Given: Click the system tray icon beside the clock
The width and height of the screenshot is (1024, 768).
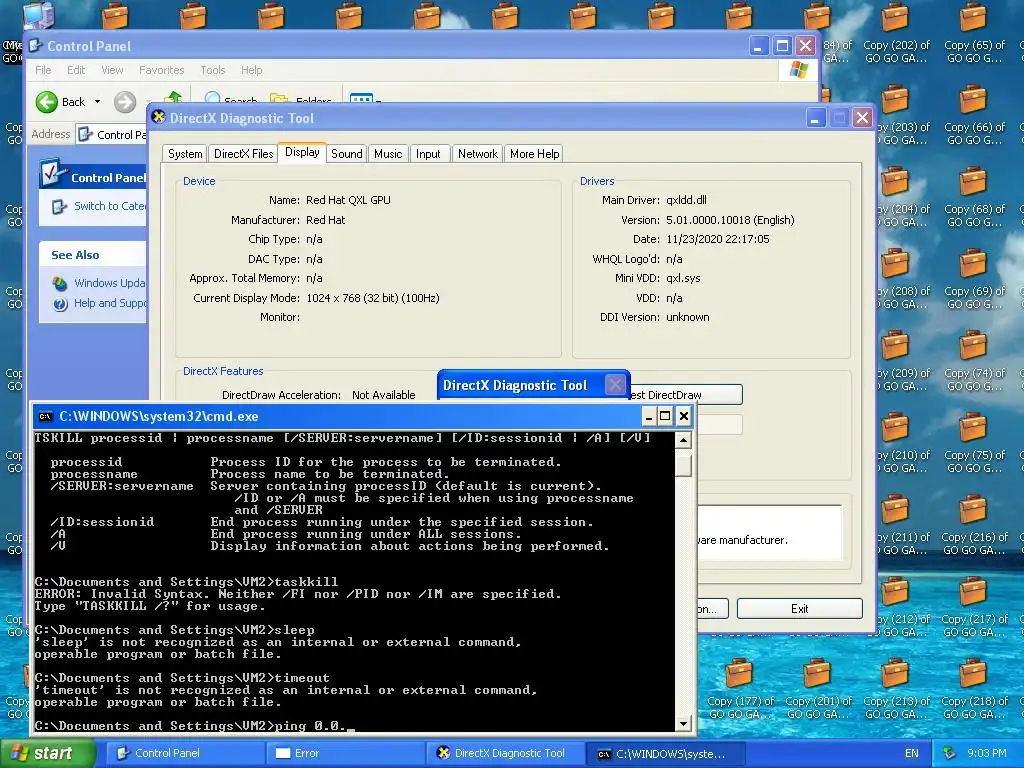Looking at the screenshot, I should [x=950, y=753].
